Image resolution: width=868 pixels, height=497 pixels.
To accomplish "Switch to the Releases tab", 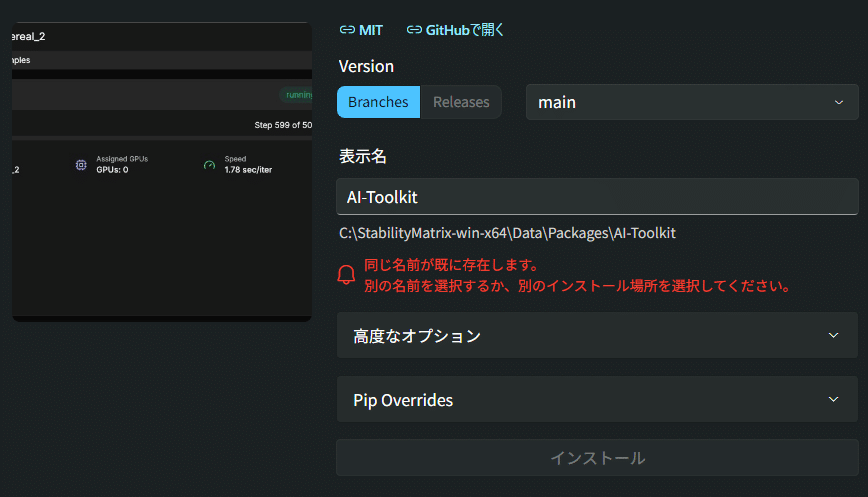I will (x=461, y=102).
